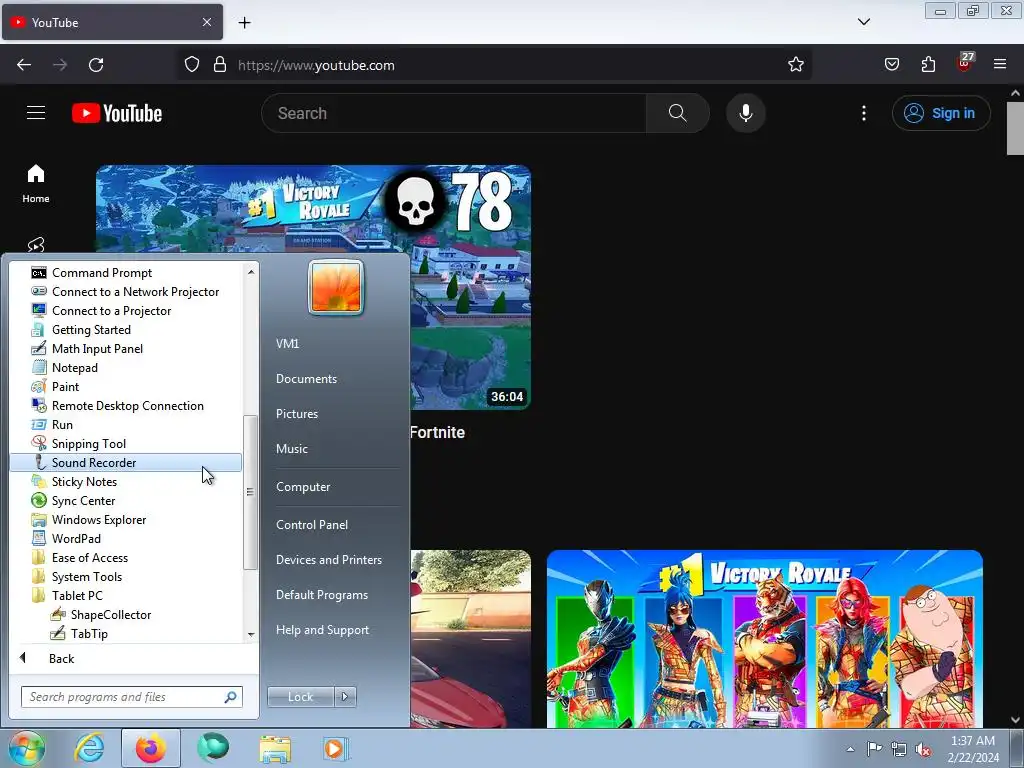Image resolution: width=1024 pixels, height=768 pixels.
Task: Launch Internet Explorer from taskbar
Action: 89,748
